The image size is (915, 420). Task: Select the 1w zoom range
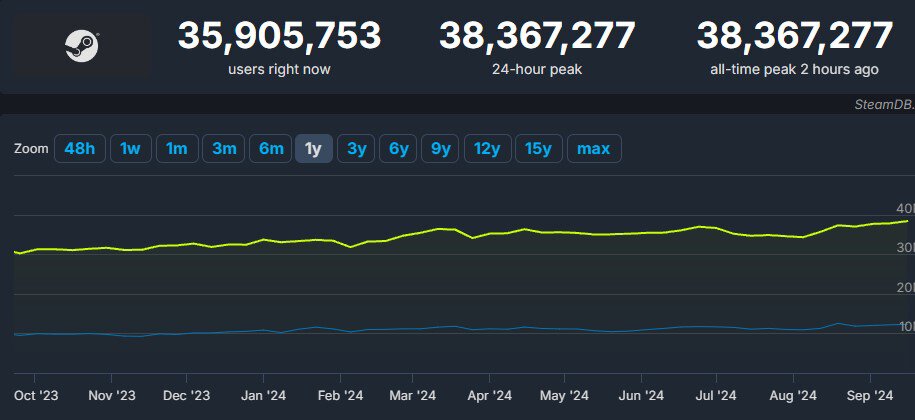pyautogui.click(x=130, y=149)
